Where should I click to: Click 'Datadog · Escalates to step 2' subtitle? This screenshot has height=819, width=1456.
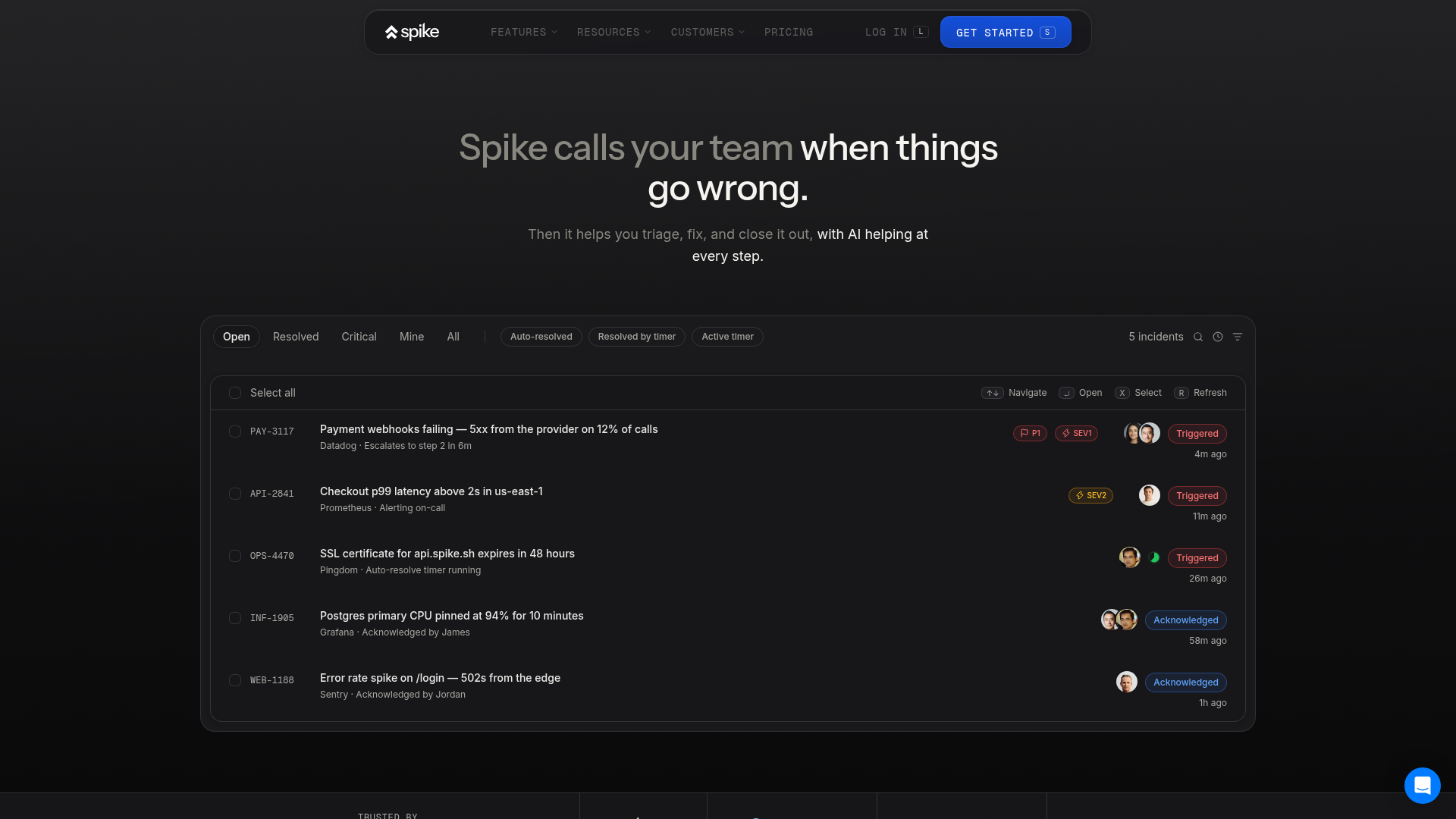click(396, 446)
